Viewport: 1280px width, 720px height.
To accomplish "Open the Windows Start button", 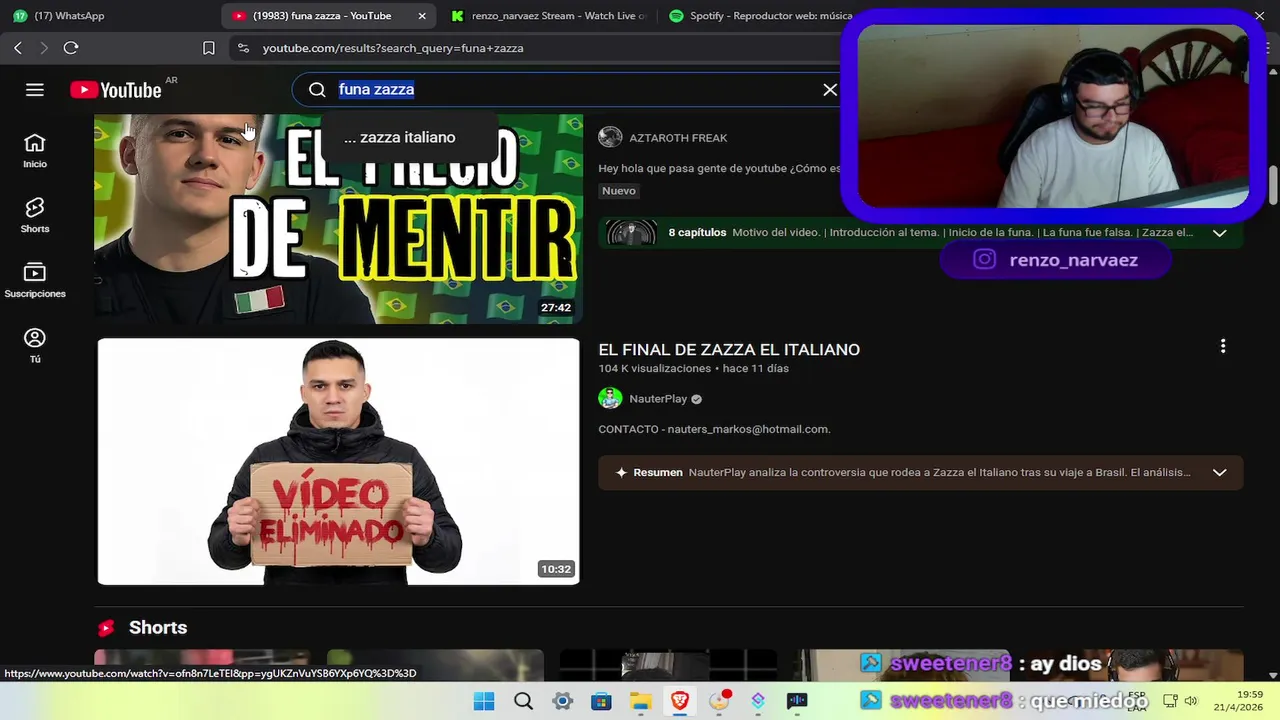I will (484, 701).
